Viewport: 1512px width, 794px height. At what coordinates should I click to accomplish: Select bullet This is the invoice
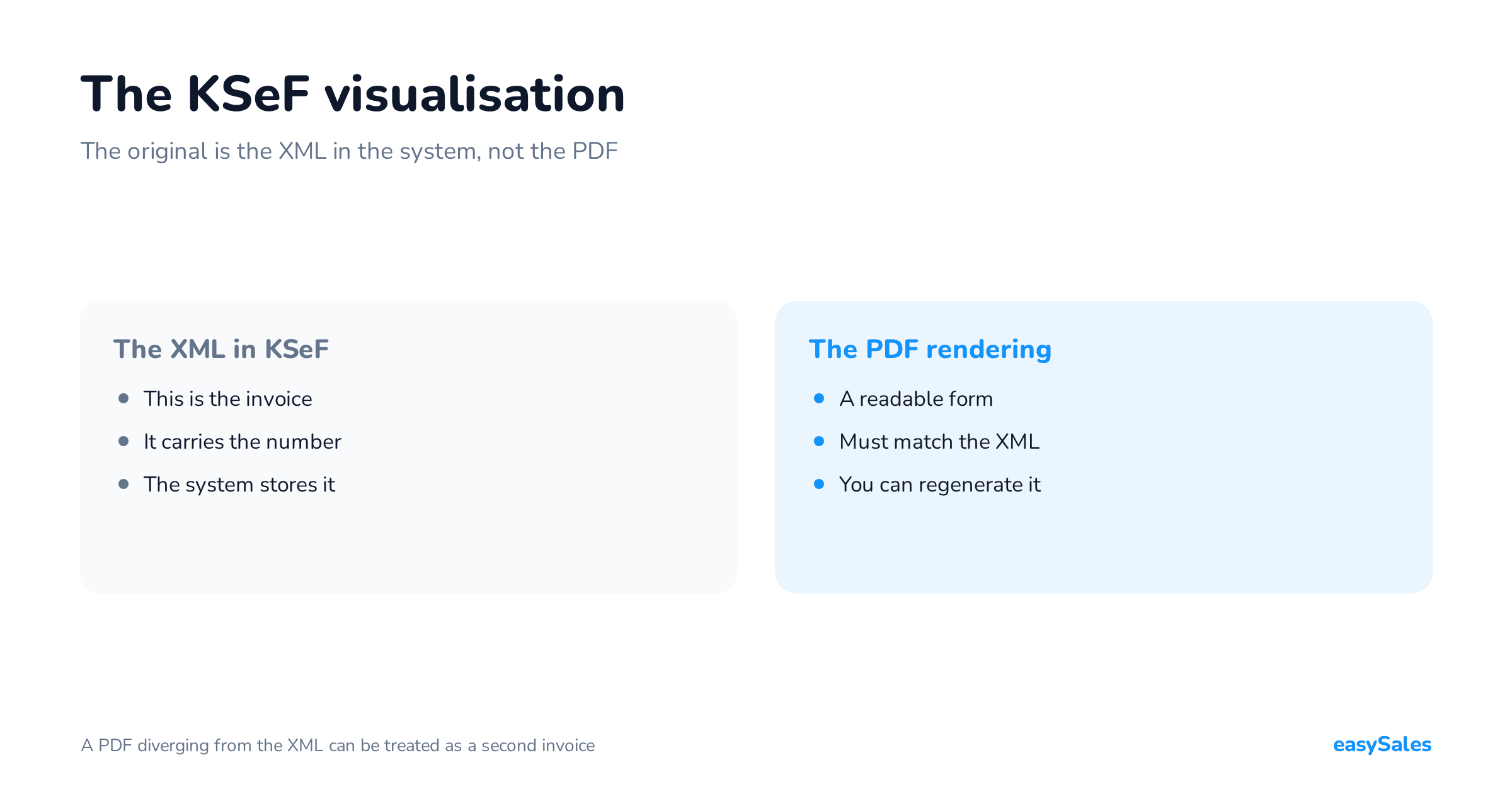point(228,399)
